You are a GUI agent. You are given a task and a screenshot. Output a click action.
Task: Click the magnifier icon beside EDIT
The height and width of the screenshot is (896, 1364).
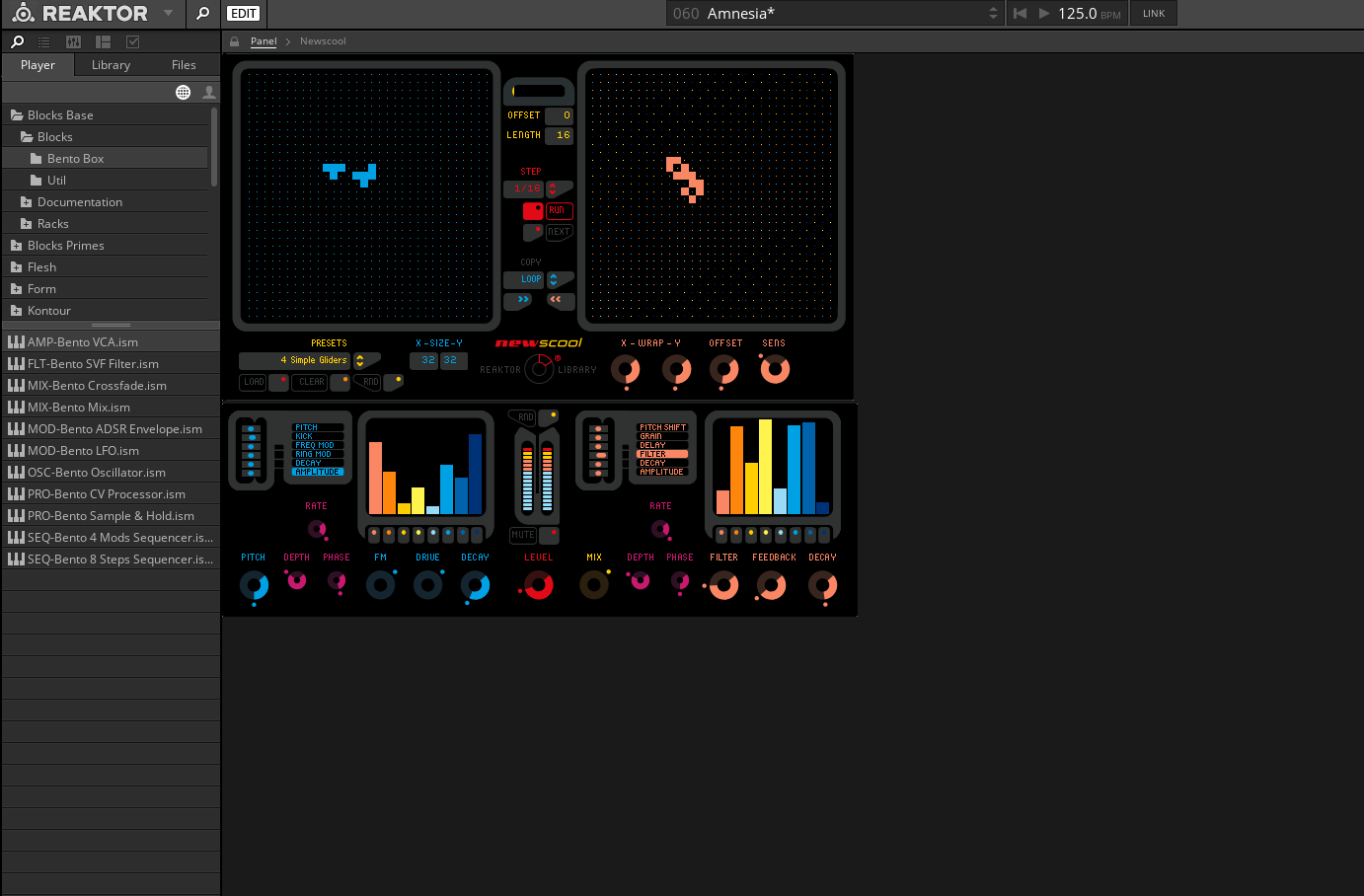(x=202, y=14)
